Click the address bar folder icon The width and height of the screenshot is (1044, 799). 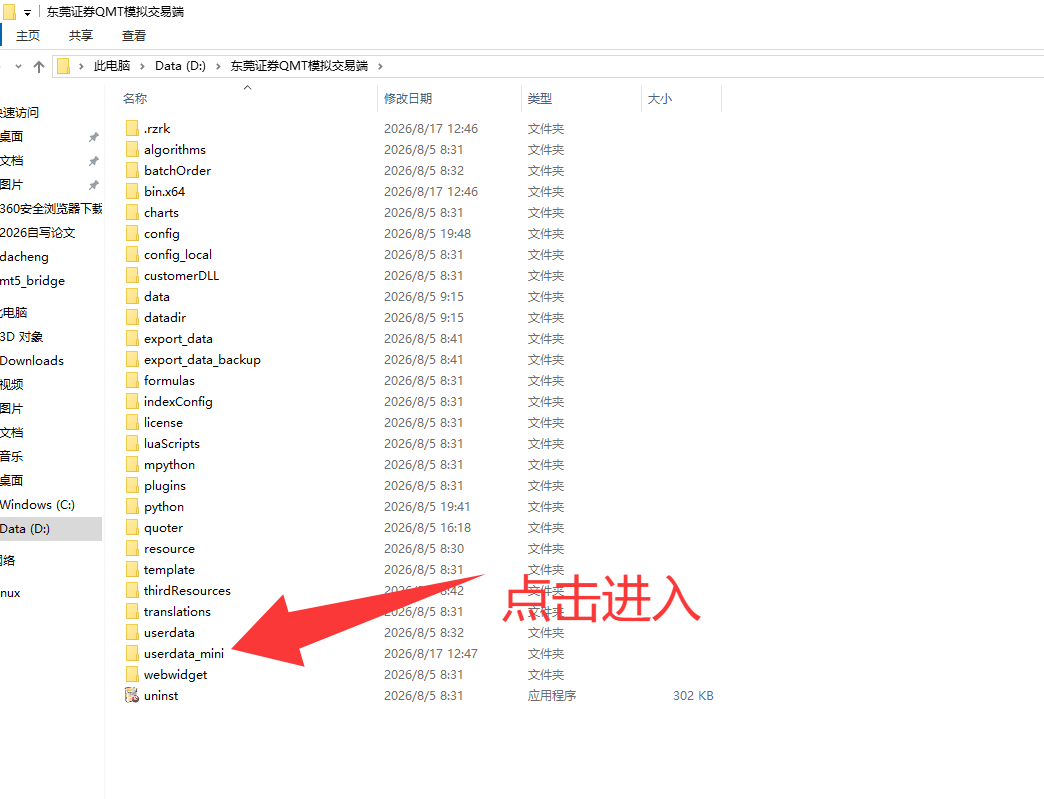tap(63, 66)
